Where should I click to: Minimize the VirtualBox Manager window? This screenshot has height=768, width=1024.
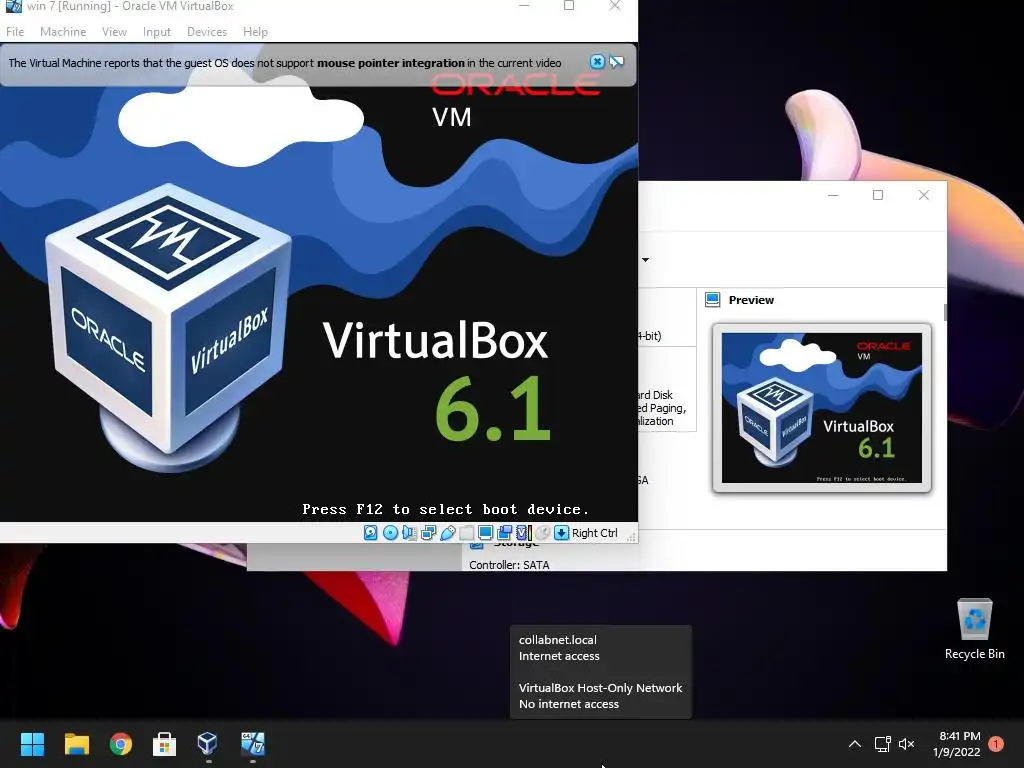coord(833,195)
